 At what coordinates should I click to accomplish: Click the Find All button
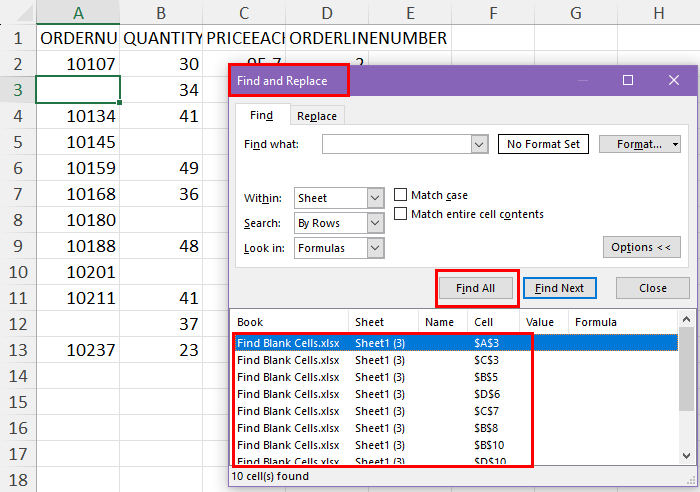coord(475,288)
